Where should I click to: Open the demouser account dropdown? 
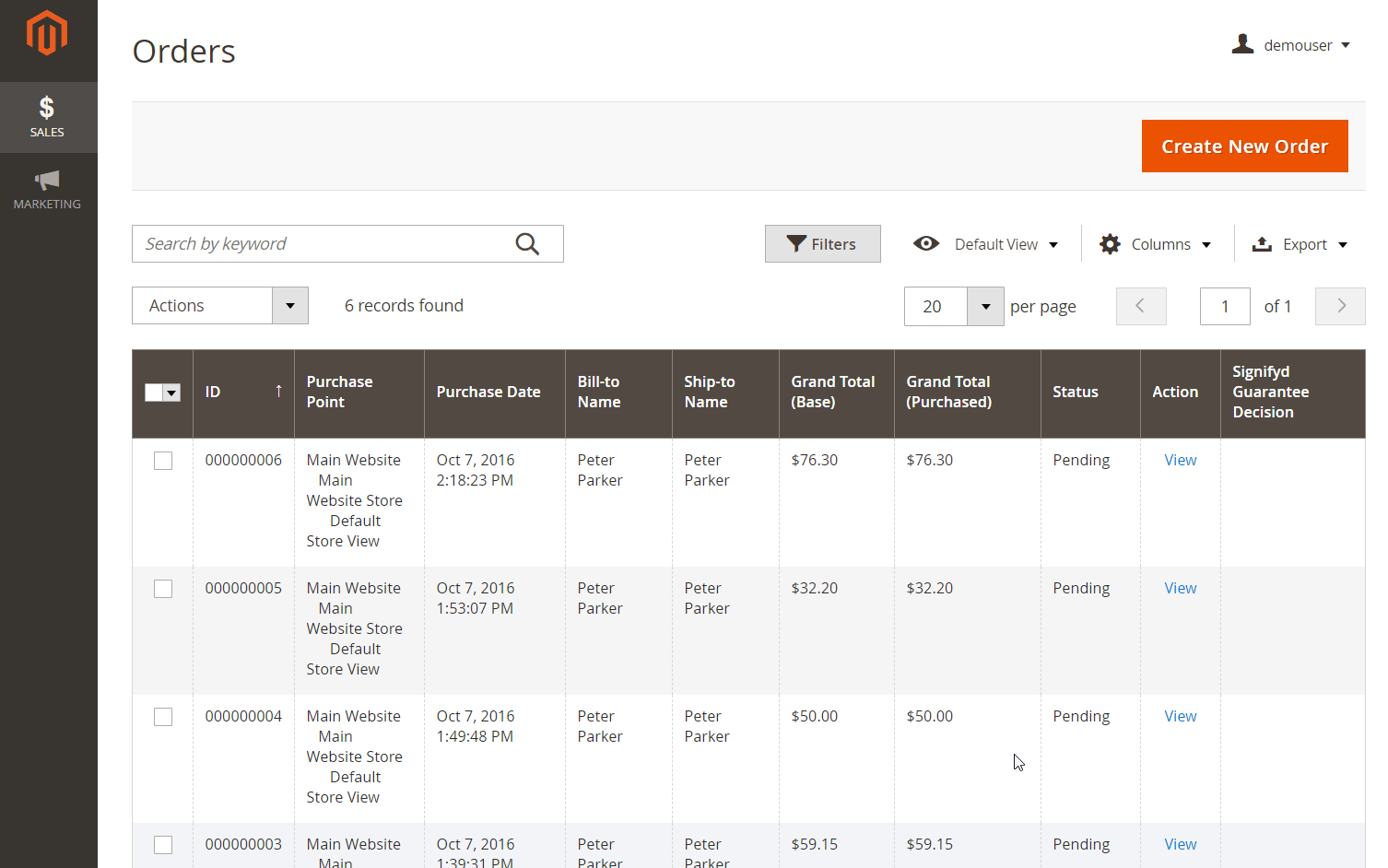pyautogui.click(x=1291, y=45)
